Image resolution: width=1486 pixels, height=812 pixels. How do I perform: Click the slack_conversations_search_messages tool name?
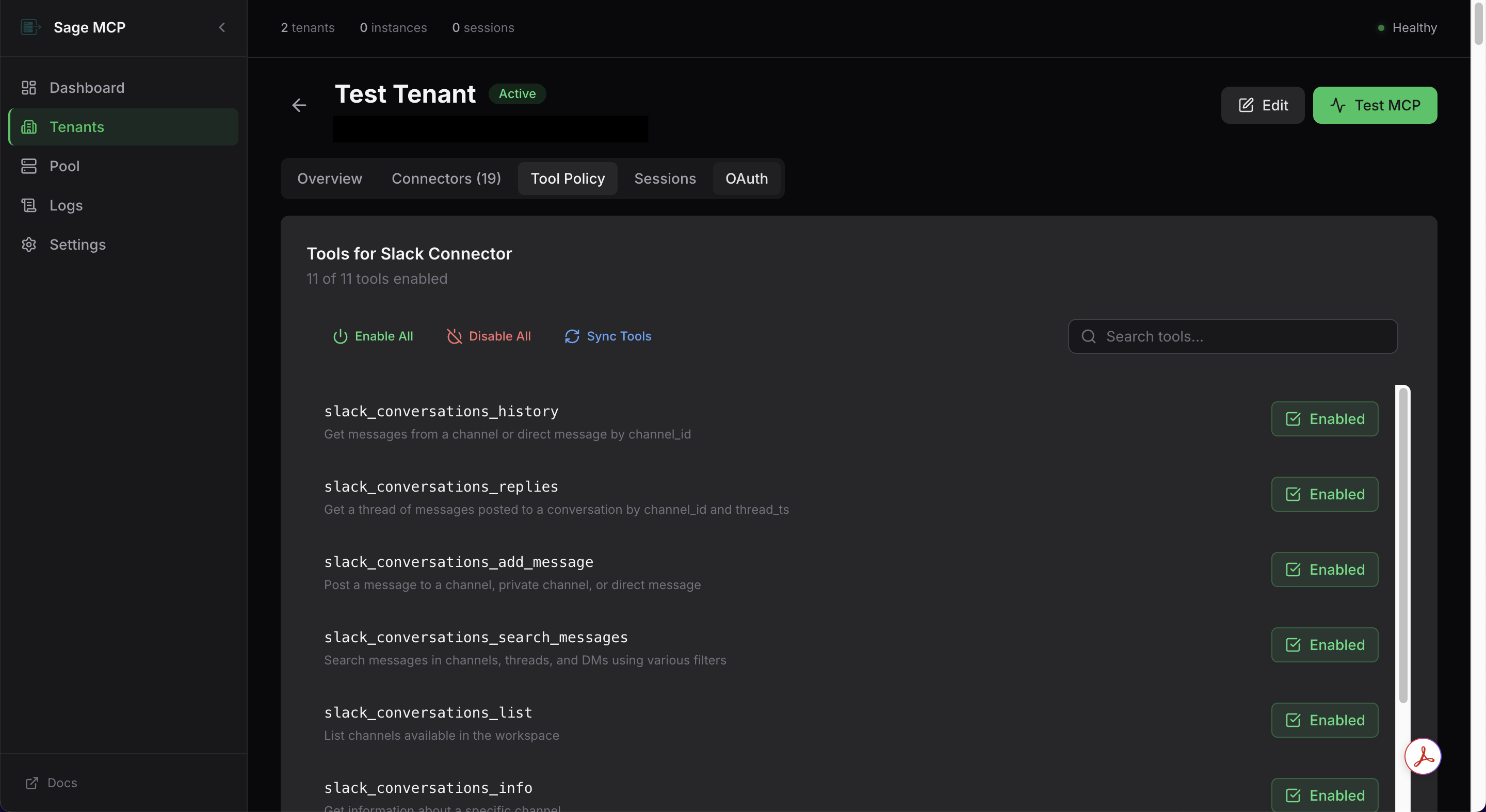[476, 637]
